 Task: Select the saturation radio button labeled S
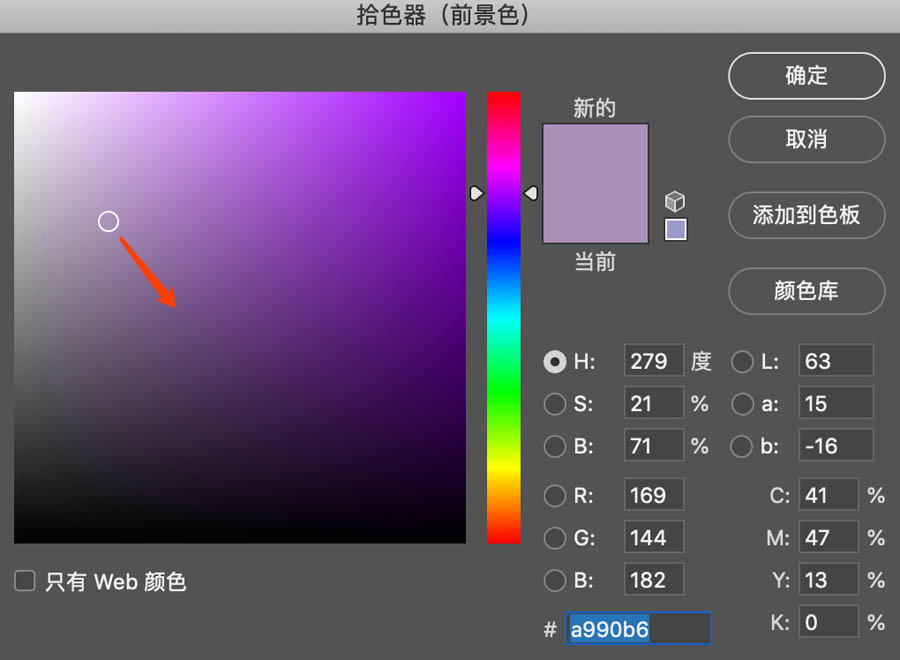[556, 404]
